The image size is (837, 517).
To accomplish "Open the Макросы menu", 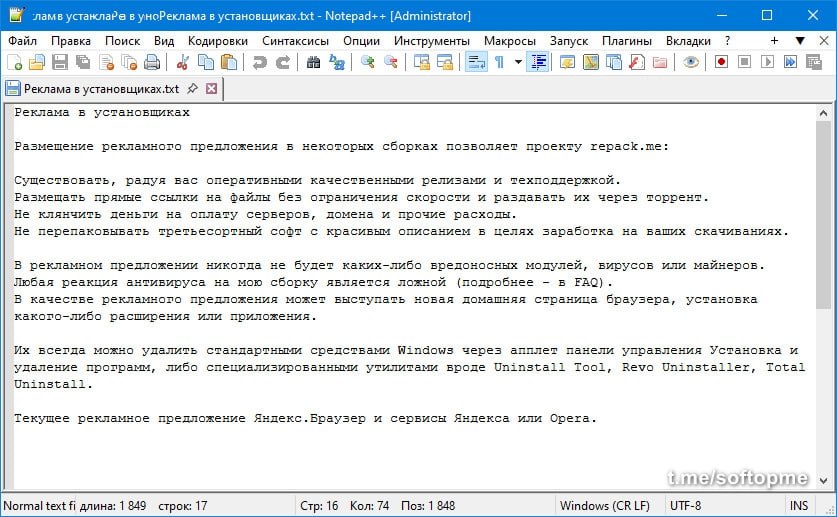I will point(510,41).
